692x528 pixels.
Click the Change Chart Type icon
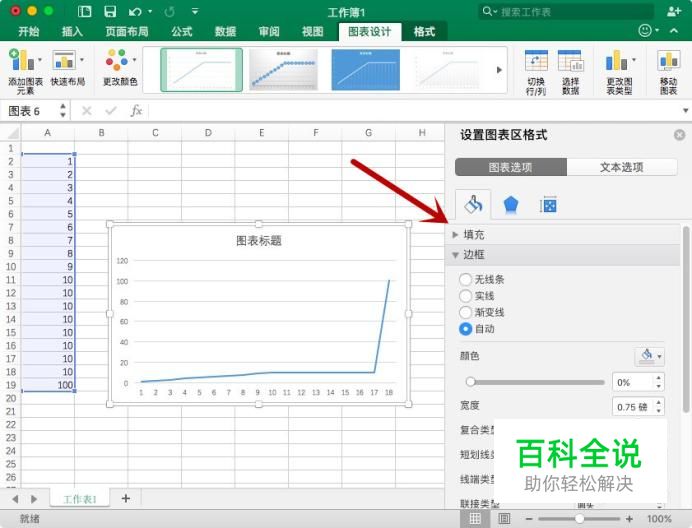tap(616, 60)
